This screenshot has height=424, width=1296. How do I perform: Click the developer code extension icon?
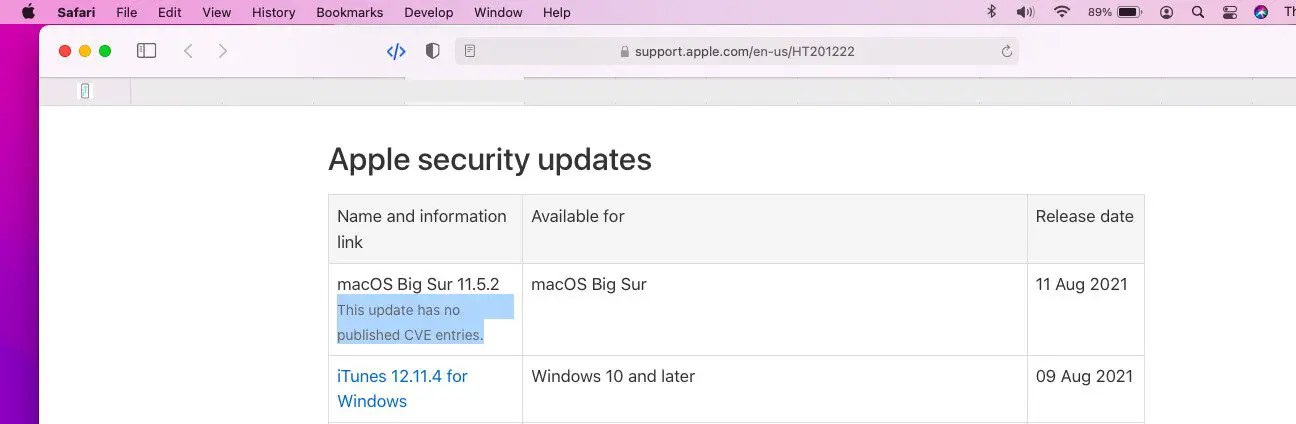[x=396, y=51]
